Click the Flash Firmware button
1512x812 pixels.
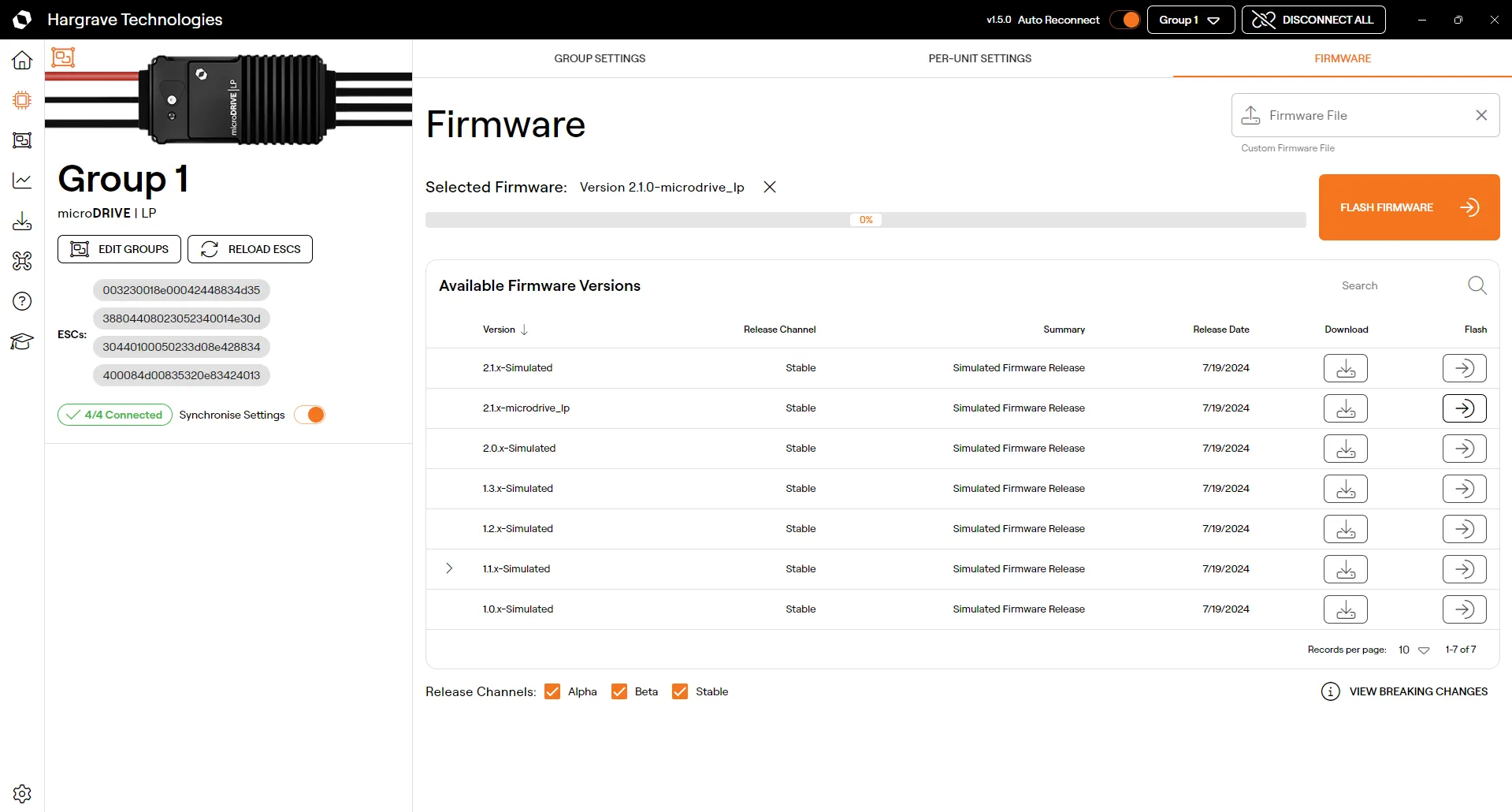pos(1409,207)
